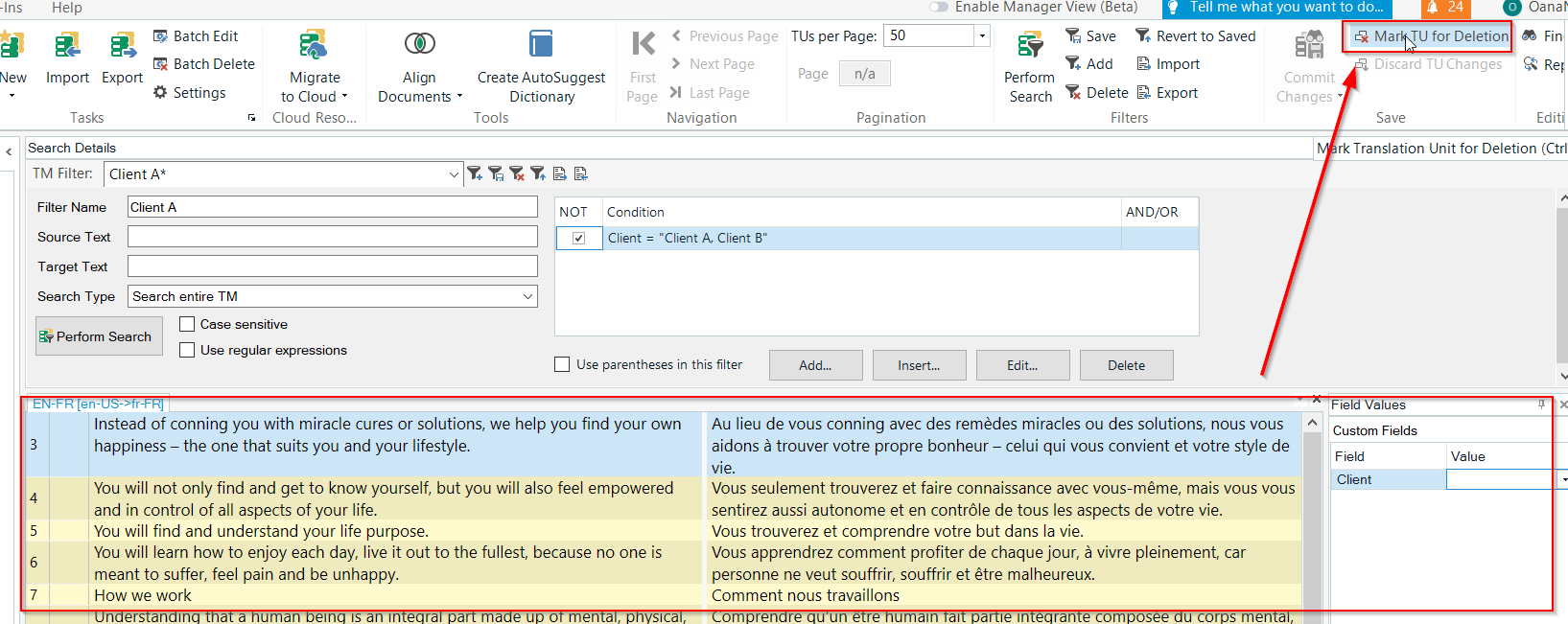This screenshot has width=1568, height=624.
Task: Select the "How we work" source segment
Action: pyautogui.click(x=143, y=595)
